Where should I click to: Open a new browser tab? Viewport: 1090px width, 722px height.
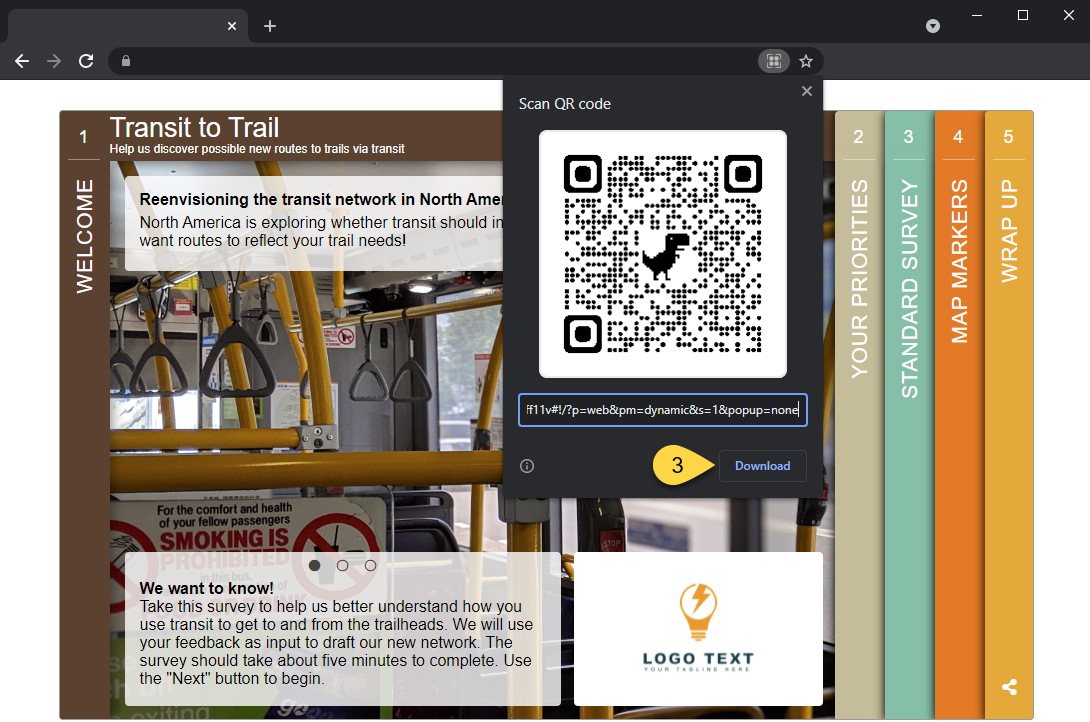[x=269, y=26]
